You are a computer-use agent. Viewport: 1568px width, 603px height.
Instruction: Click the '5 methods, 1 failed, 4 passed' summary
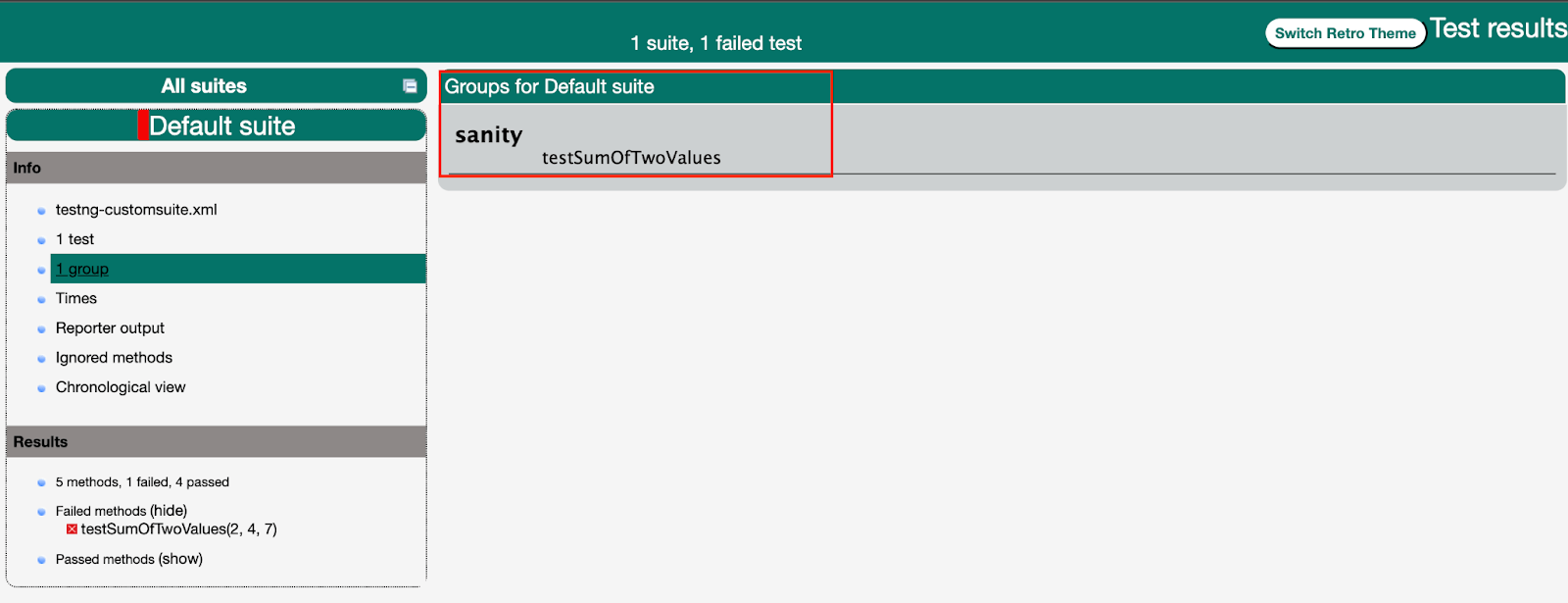point(142,482)
